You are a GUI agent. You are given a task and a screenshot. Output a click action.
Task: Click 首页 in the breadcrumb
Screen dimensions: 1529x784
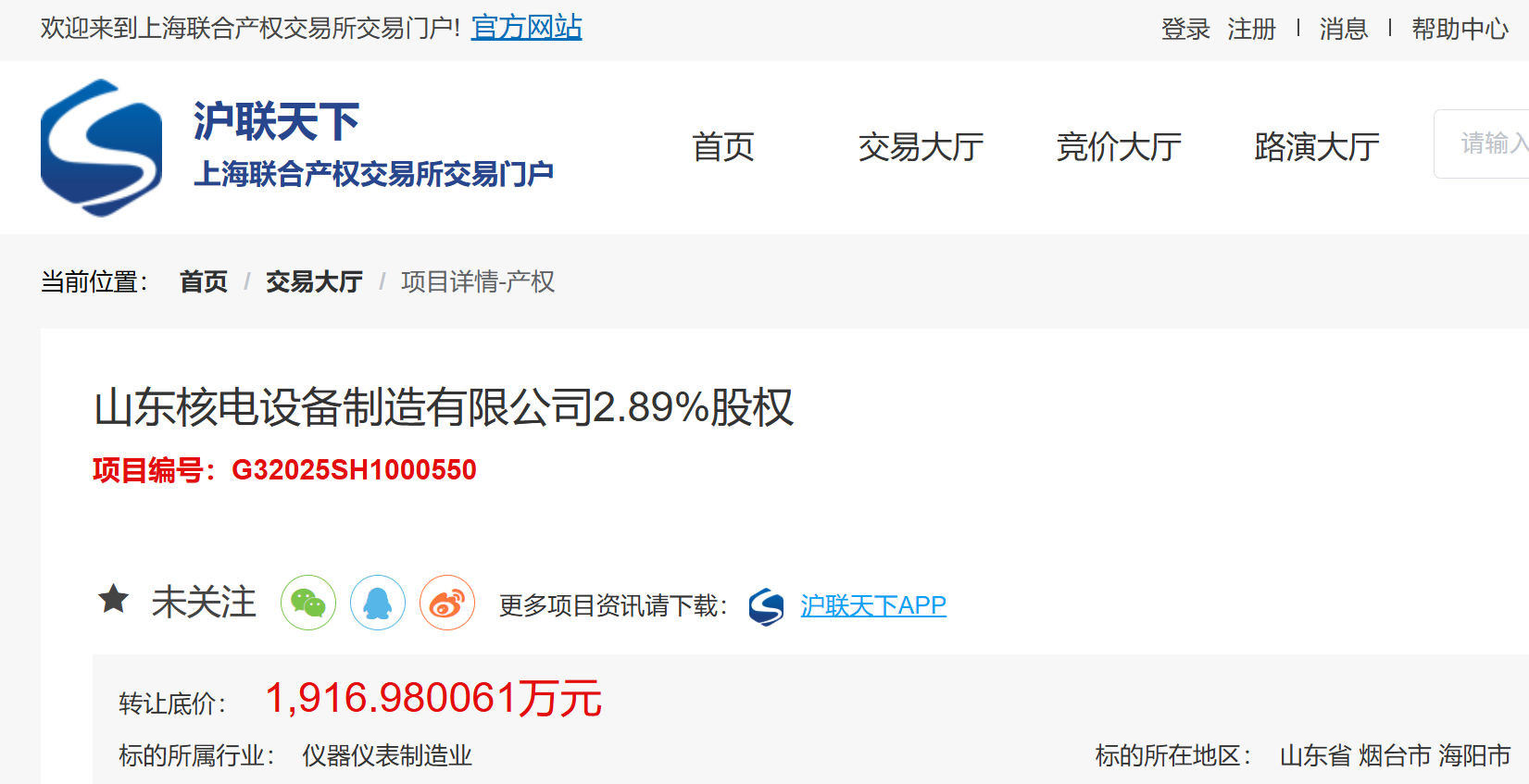pos(204,281)
